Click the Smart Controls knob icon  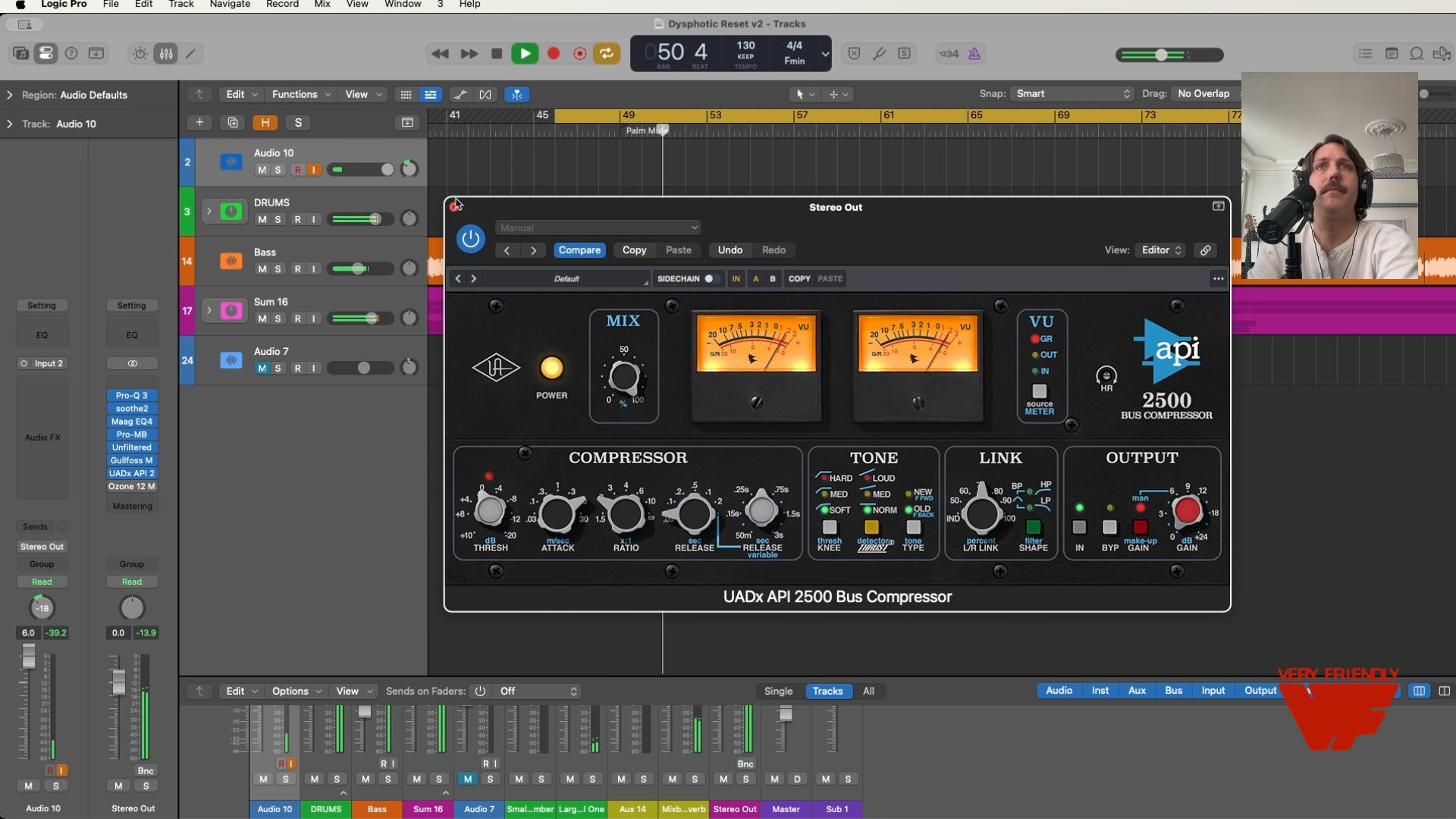point(140,54)
